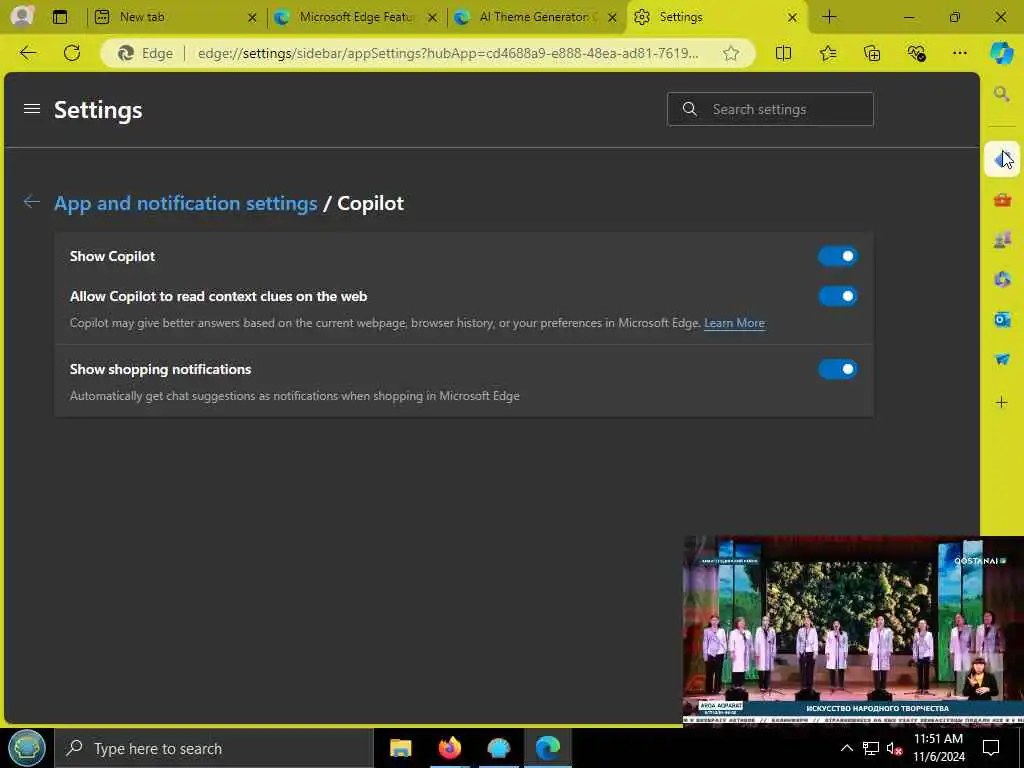Go back using the toolbar arrow
The height and width of the screenshot is (768, 1024).
pos(28,53)
